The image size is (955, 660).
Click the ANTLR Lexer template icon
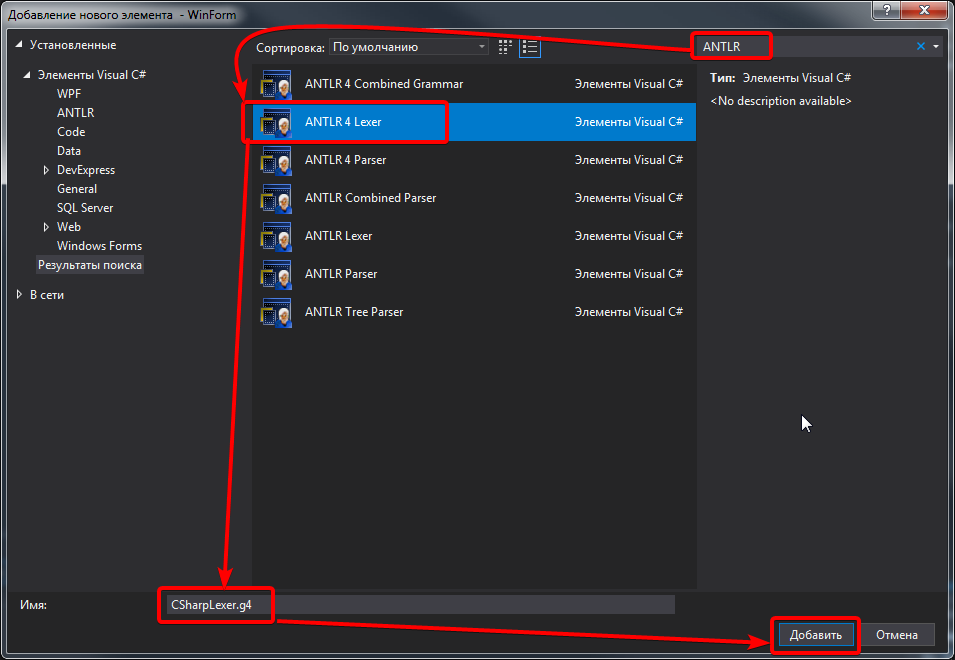click(x=277, y=236)
